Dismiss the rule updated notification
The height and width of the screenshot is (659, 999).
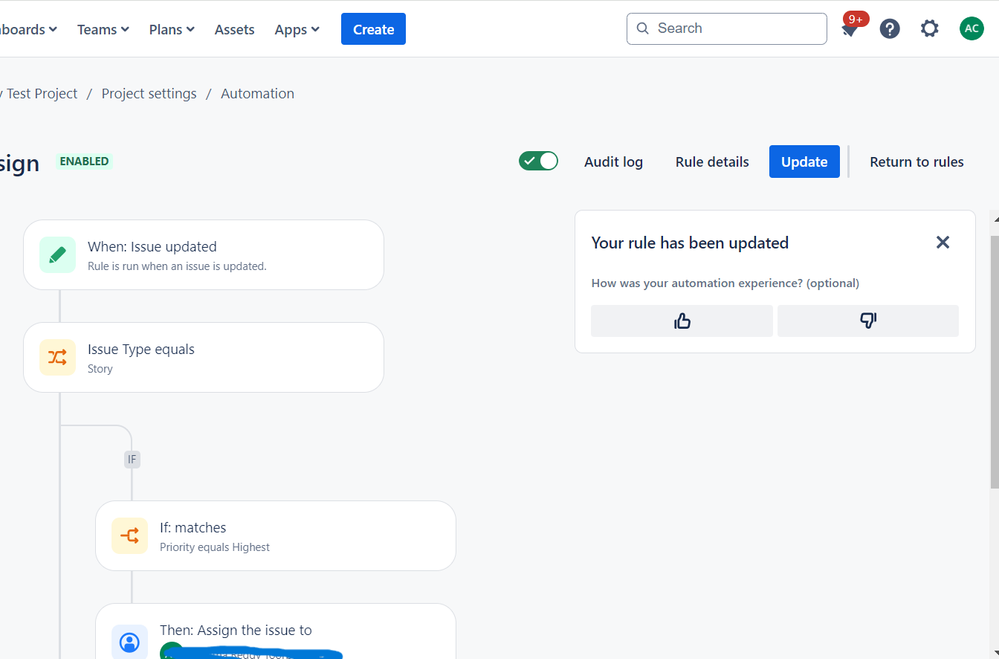point(942,242)
